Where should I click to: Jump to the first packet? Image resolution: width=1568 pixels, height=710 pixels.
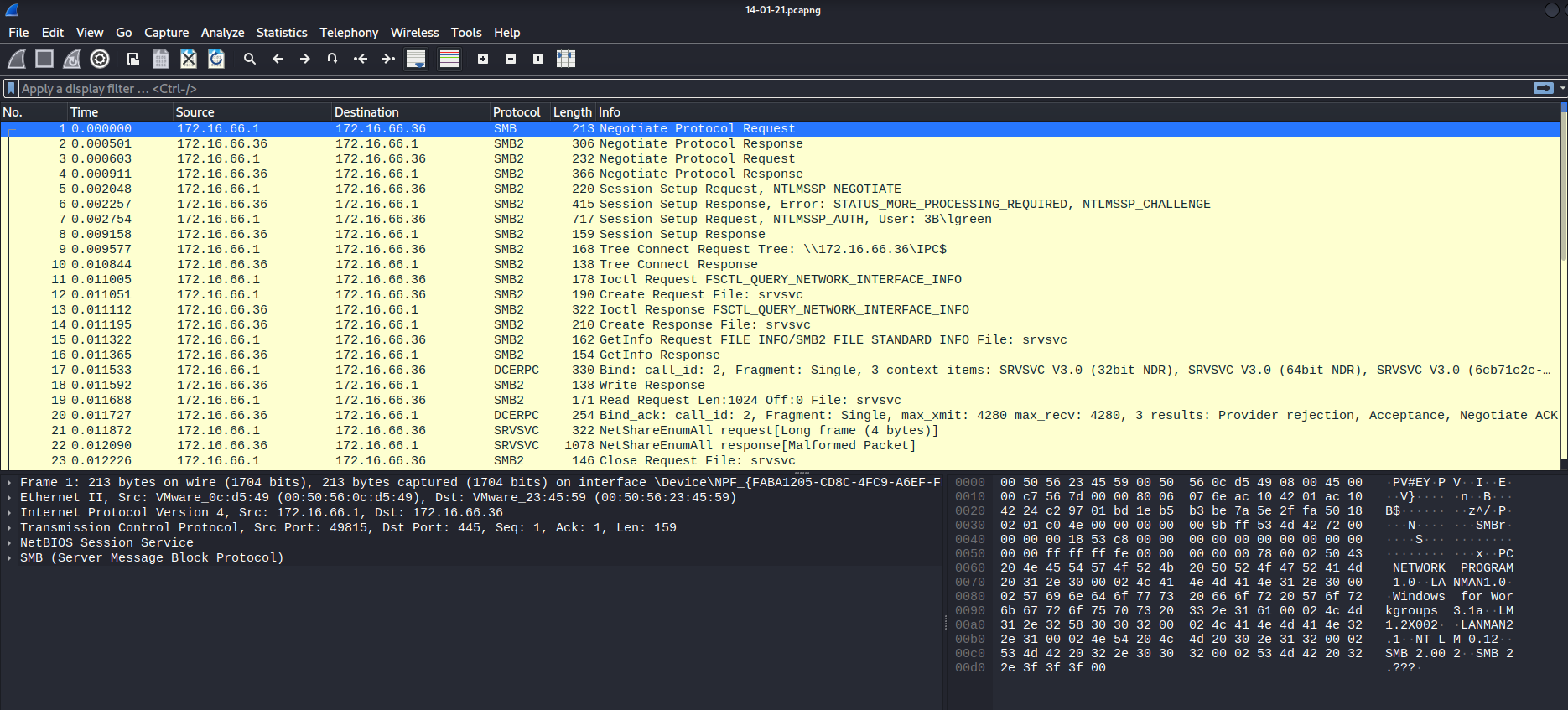pyautogui.click(x=361, y=59)
